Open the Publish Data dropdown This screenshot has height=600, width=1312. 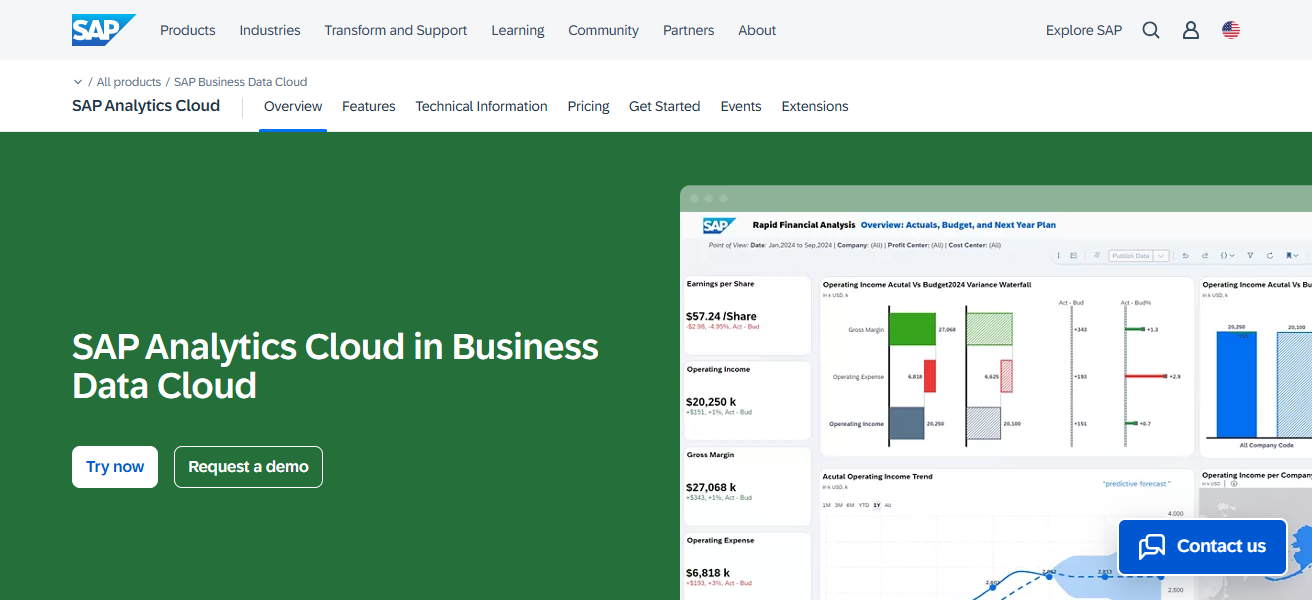point(1160,255)
